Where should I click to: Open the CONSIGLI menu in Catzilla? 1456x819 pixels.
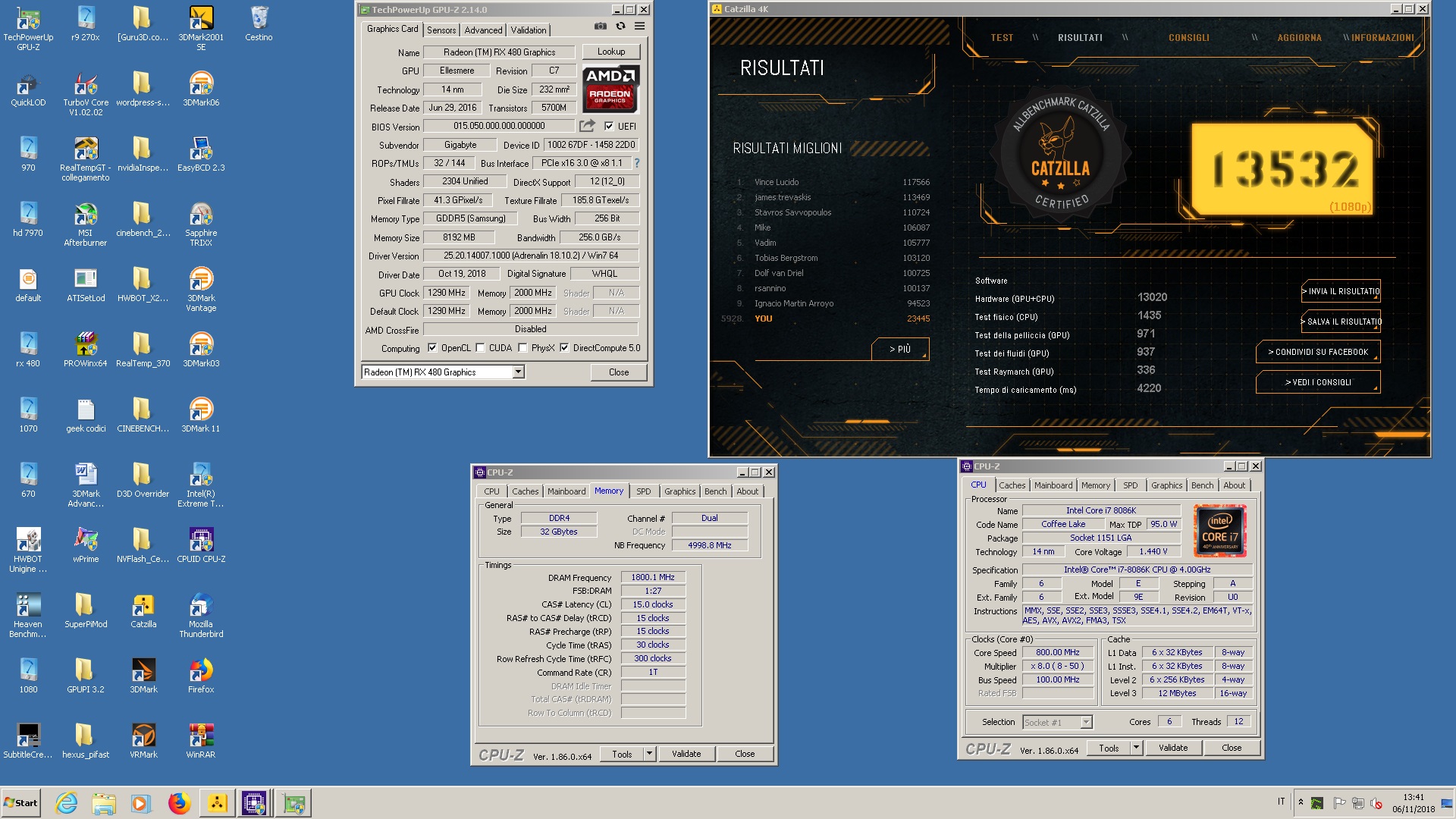1188,38
